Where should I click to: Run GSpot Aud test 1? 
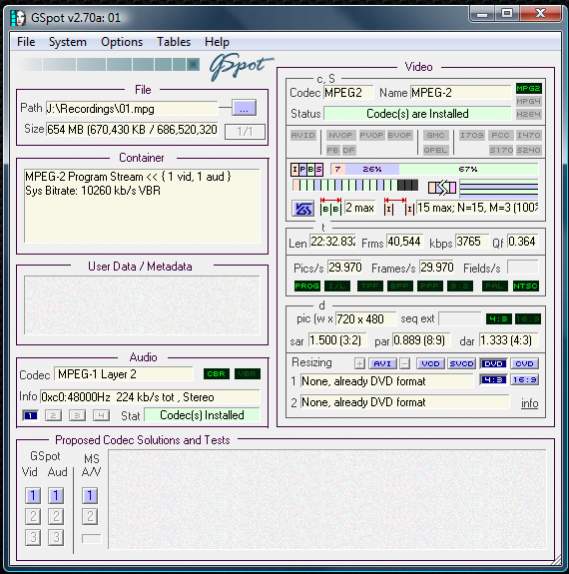[x=56, y=495]
